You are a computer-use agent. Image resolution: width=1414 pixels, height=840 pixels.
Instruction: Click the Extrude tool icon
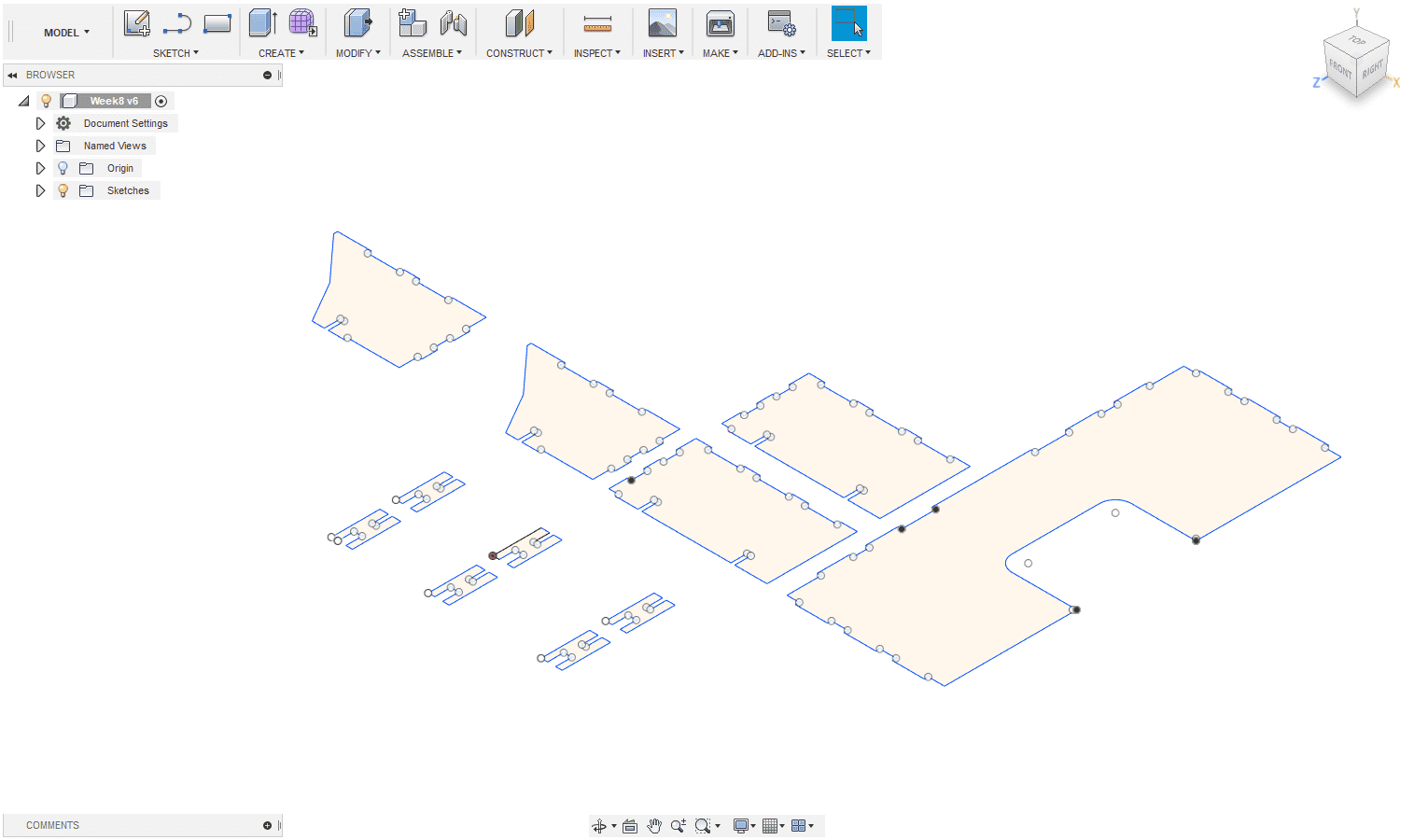click(x=263, y=23)
